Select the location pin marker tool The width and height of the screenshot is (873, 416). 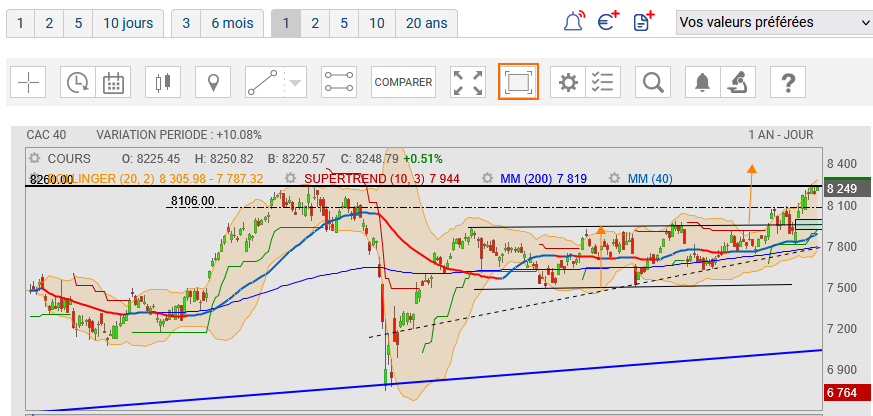click(213, 82)
